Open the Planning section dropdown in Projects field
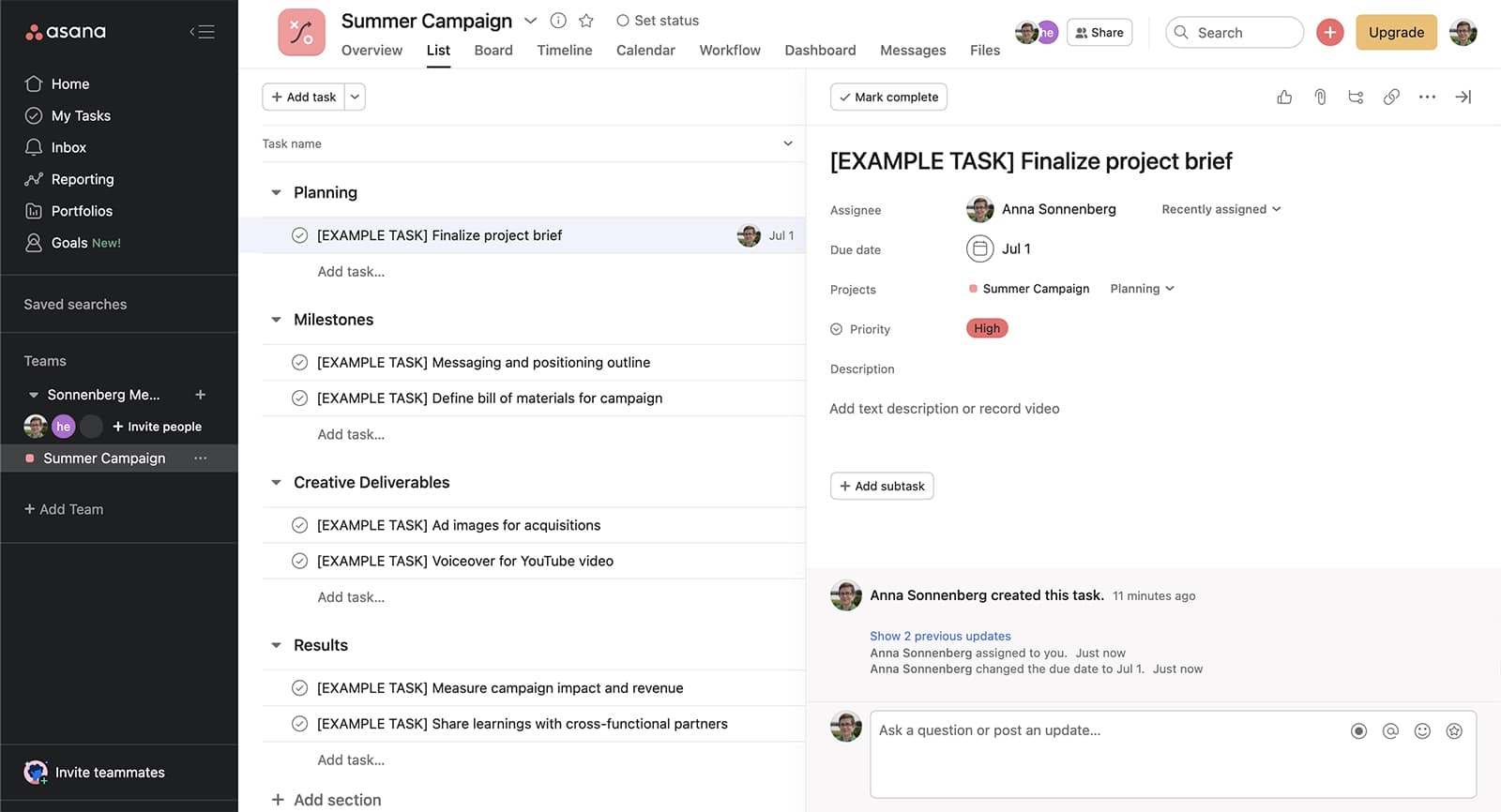The image size is (1501, 812). 1142,289
